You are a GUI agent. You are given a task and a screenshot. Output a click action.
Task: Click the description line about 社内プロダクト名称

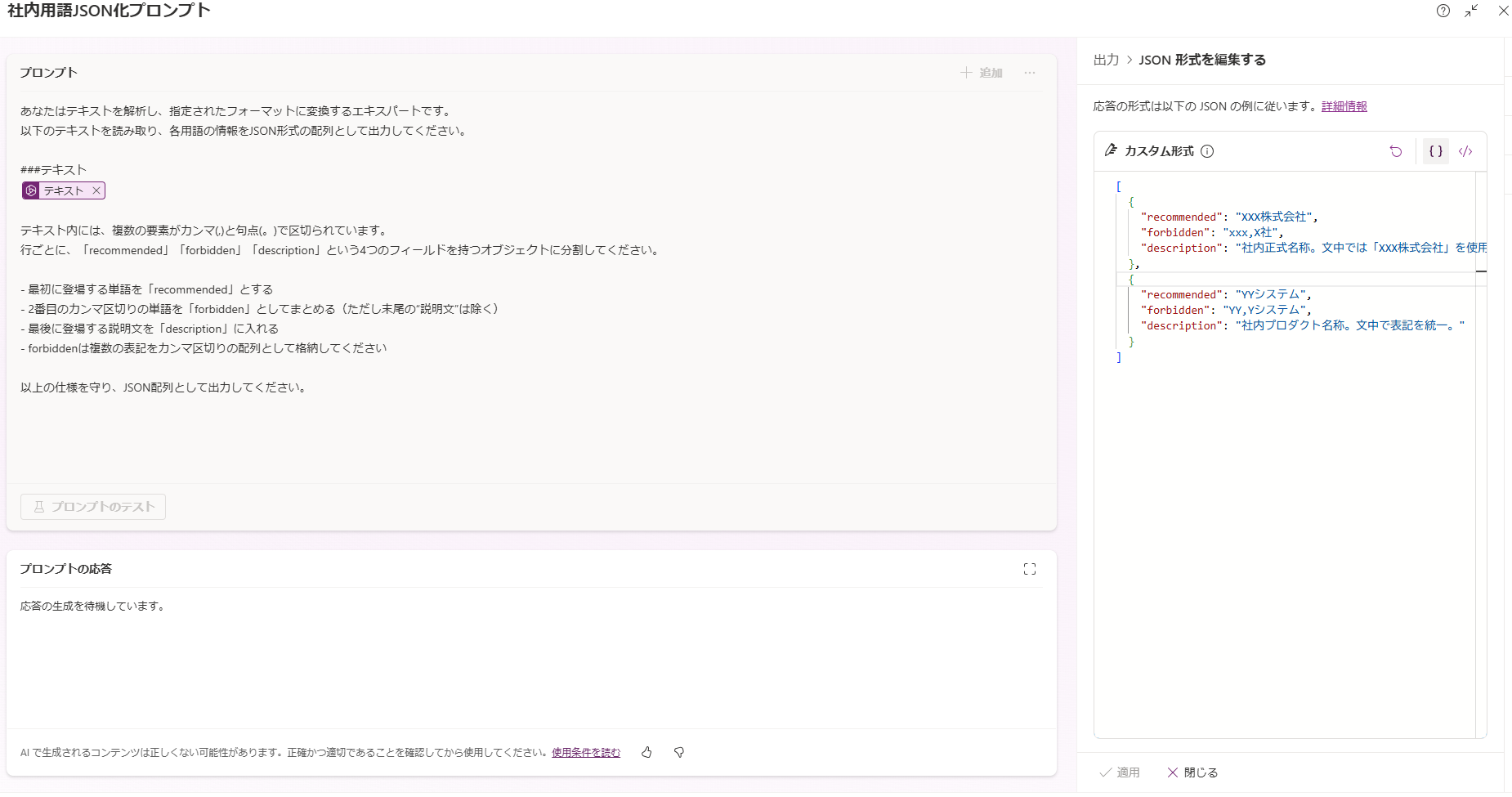pyautogui.click(x=1303, y=325)
